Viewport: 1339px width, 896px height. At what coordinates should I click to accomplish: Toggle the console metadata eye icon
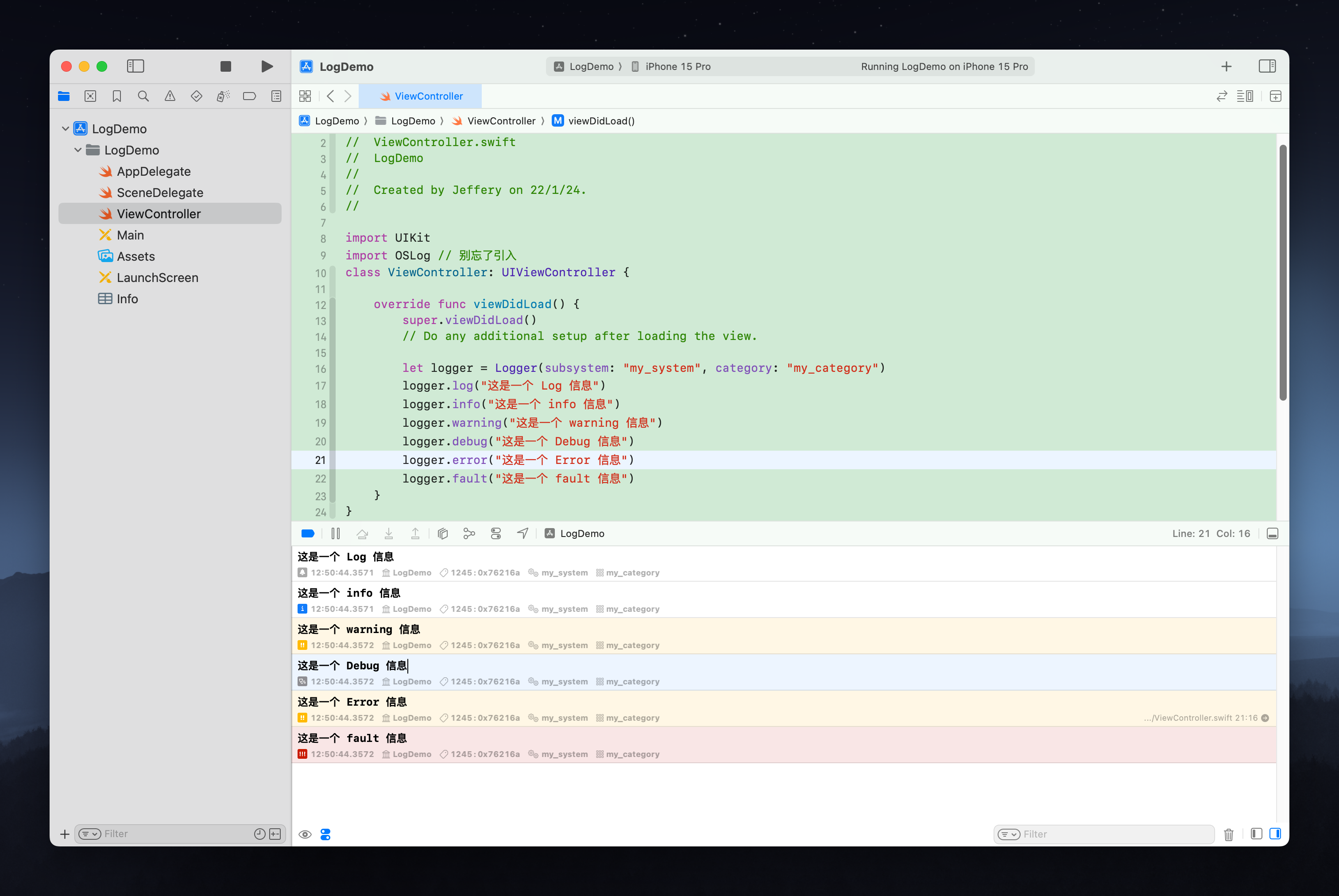(x=305, y=834)
